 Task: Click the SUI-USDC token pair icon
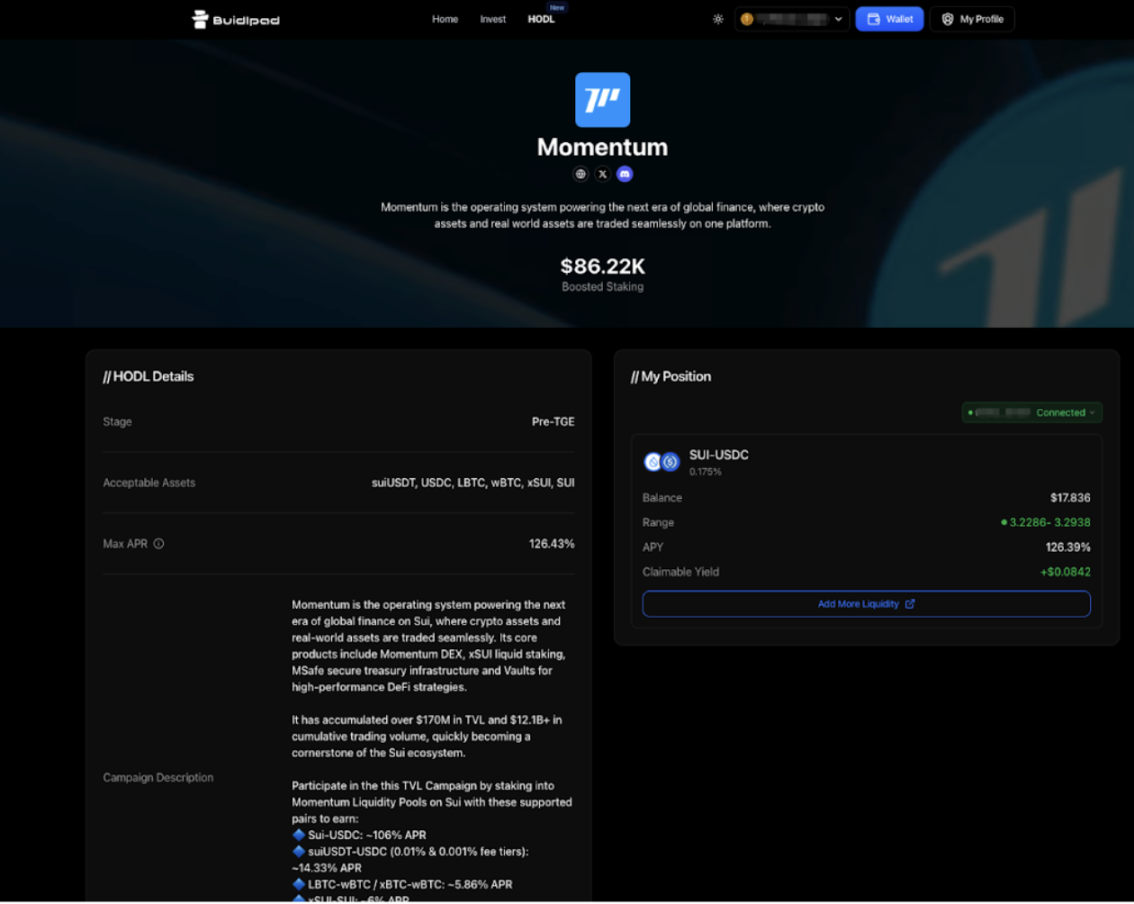[662, 462]
